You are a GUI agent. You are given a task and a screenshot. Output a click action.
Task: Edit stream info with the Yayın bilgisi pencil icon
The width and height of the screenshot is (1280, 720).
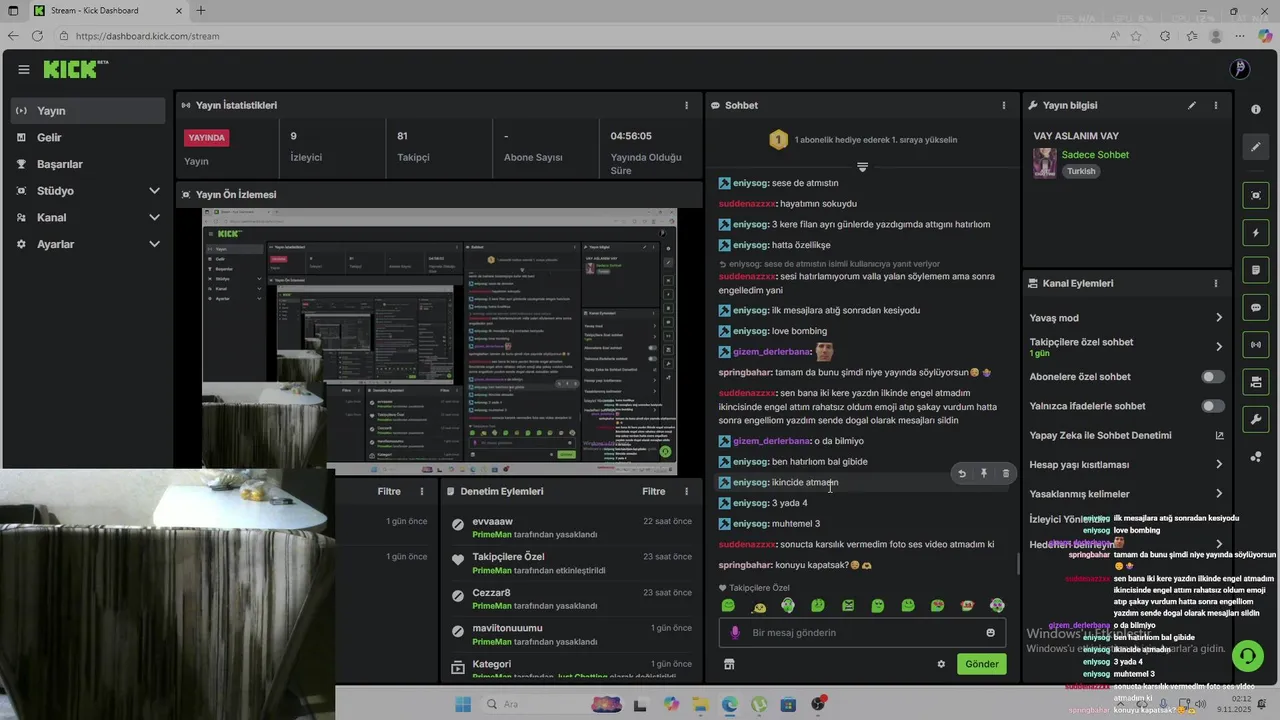[1191, 105]
